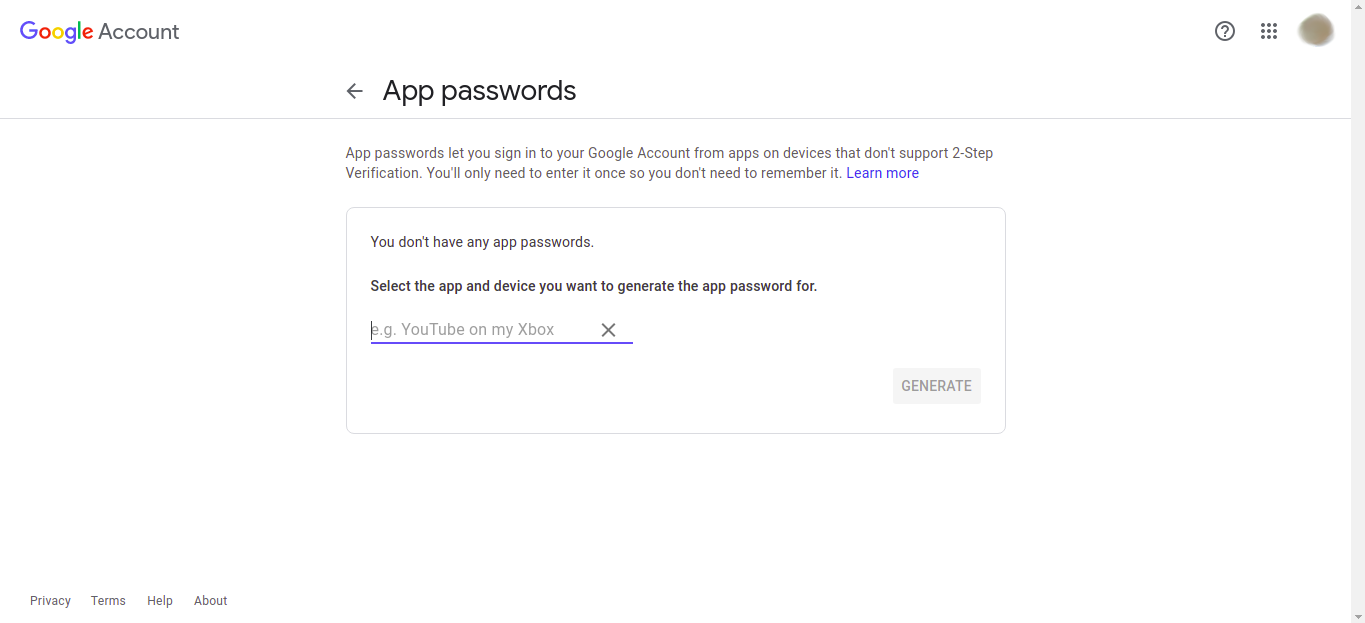
Task: Open the Help footer link
Action: point(159,600)
